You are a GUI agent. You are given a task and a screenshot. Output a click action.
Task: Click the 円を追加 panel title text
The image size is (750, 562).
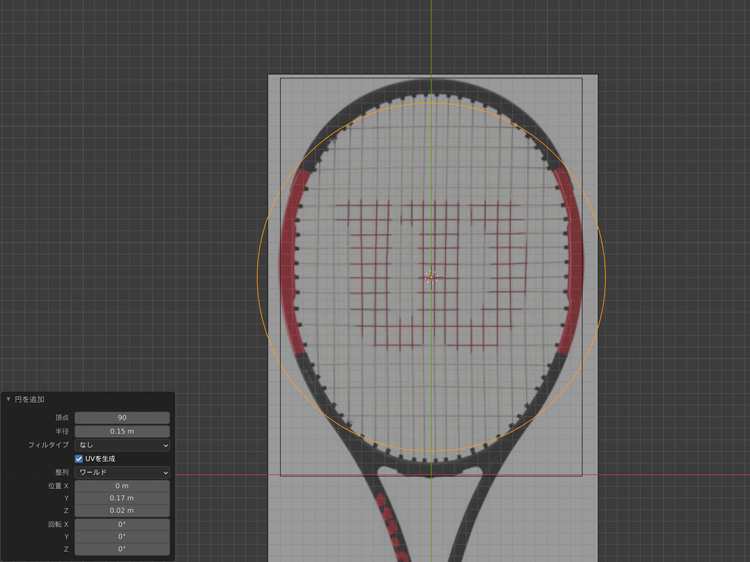pyautogui.click(x=30, y=399)
